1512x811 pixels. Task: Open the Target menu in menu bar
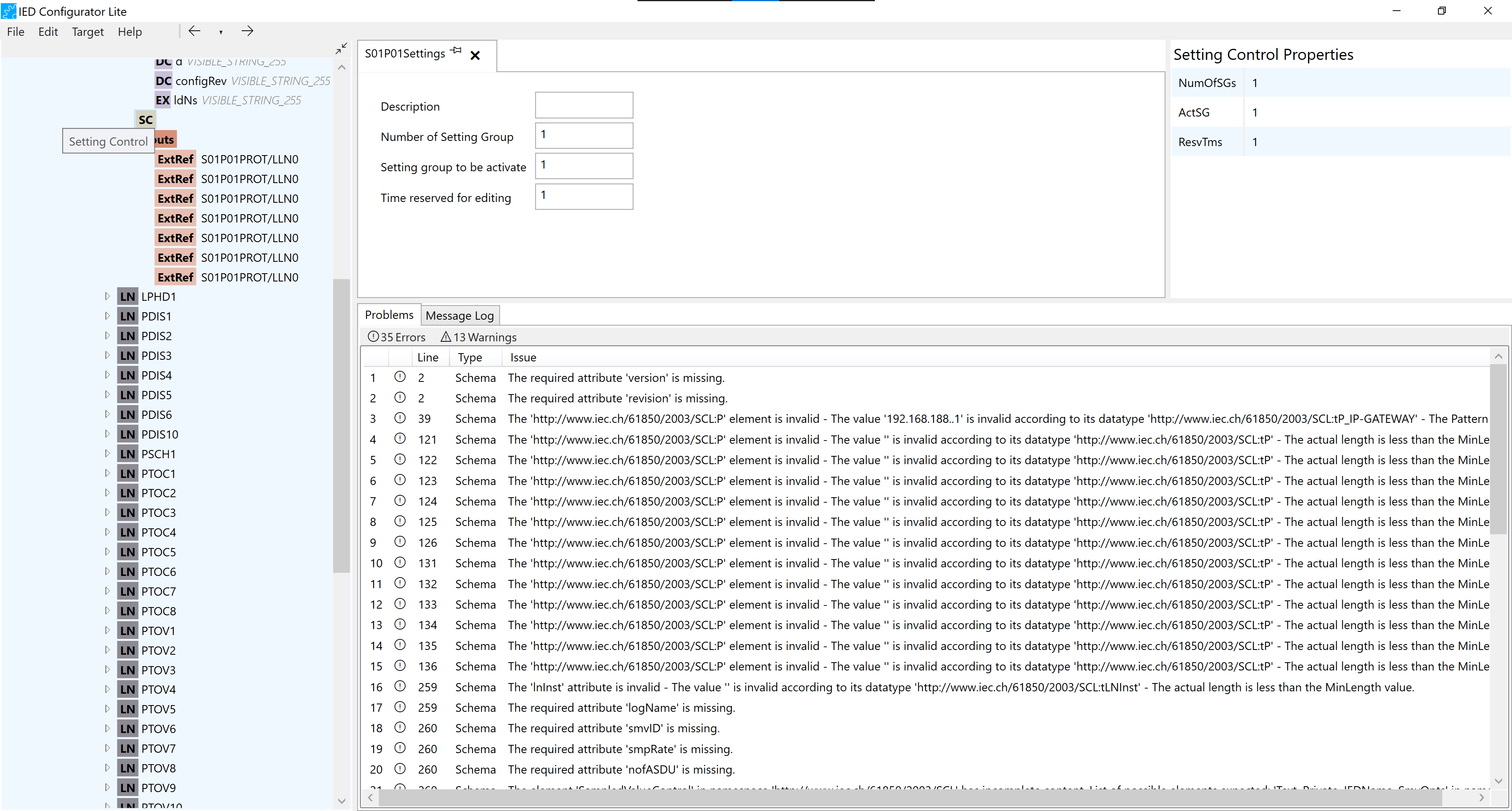[x=87, y=31]
